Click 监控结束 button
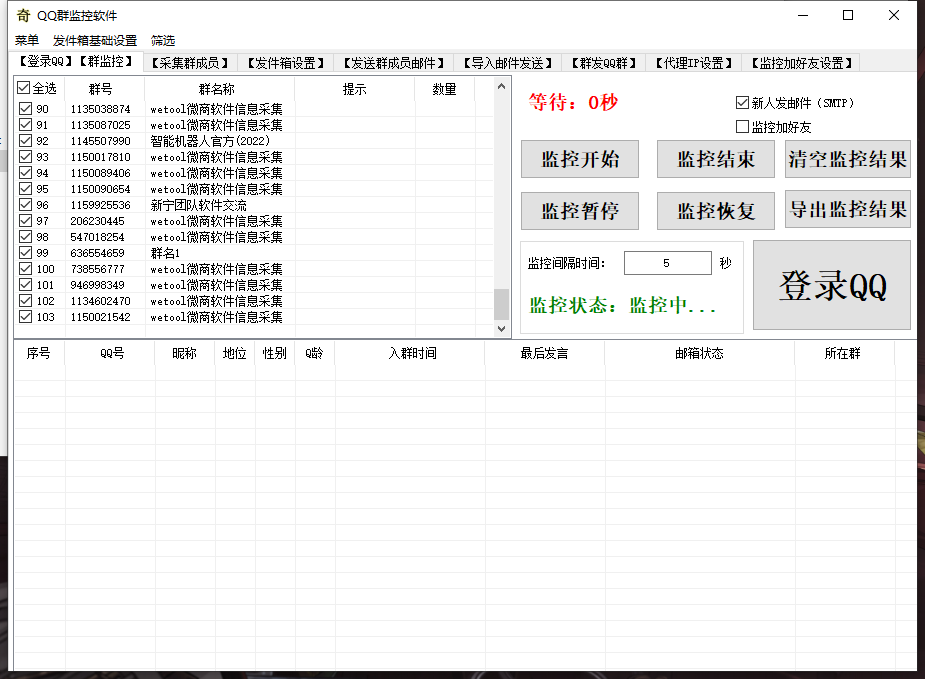Viewport: 925px width, 679px height. coord(716,159)
